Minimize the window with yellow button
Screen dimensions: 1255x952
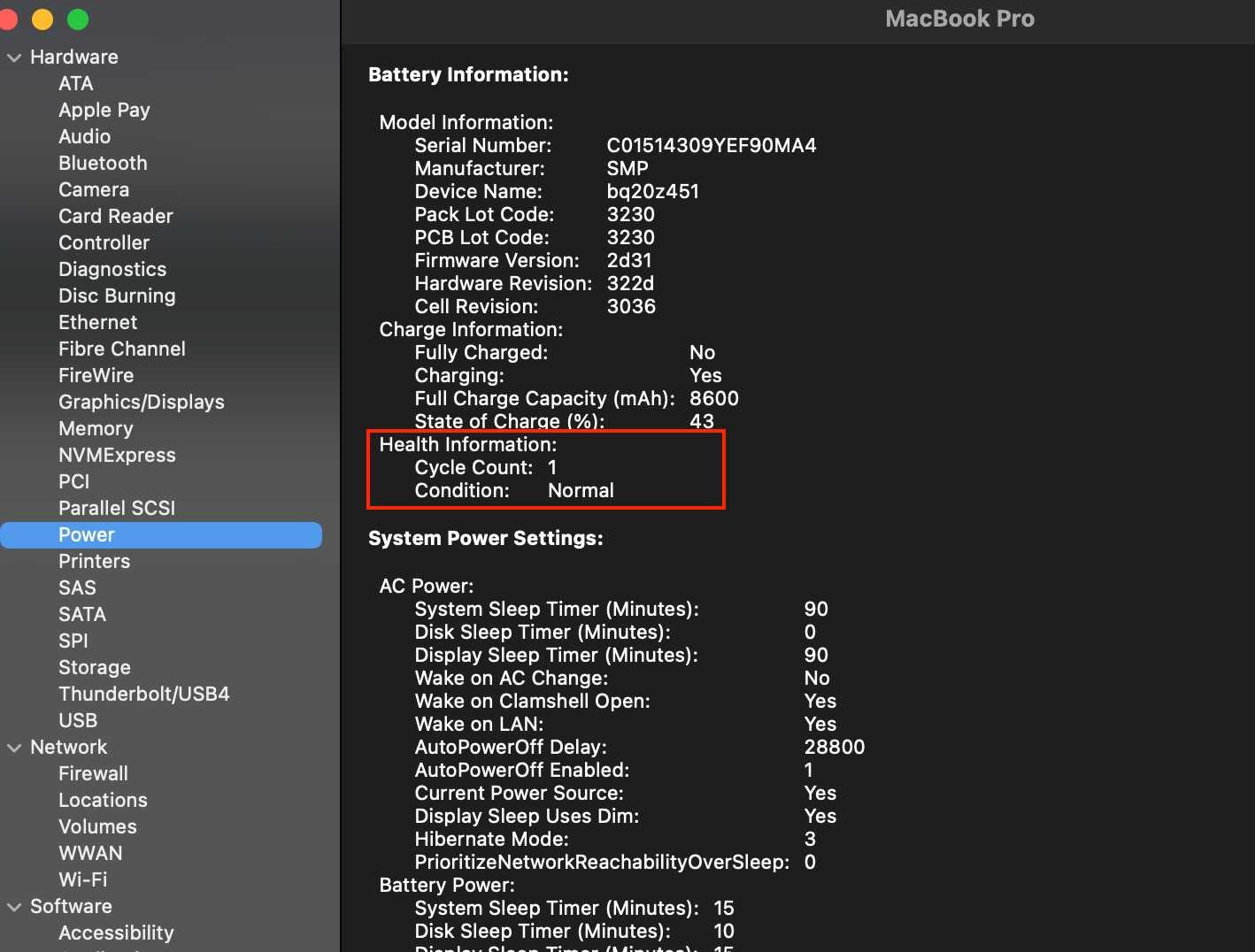point(42,19)
